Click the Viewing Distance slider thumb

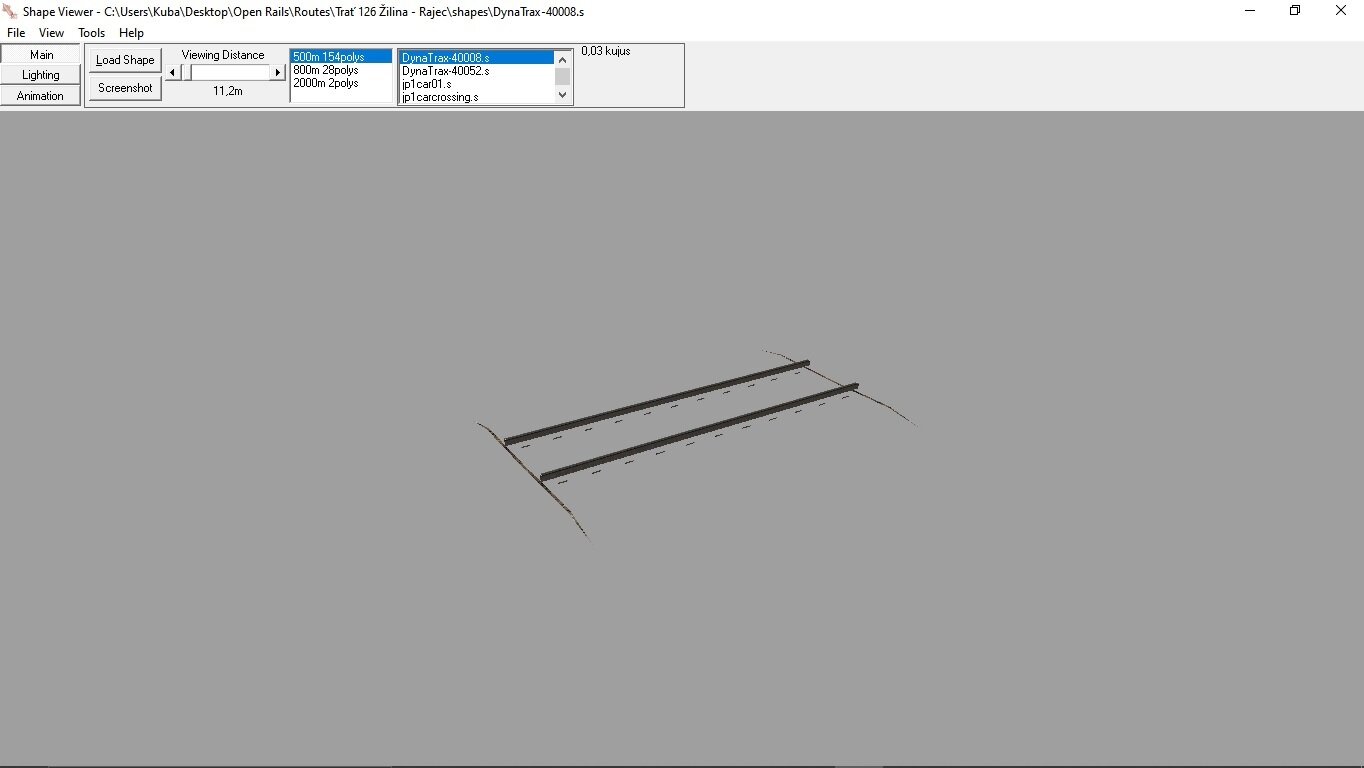click(x=186, y=72)
